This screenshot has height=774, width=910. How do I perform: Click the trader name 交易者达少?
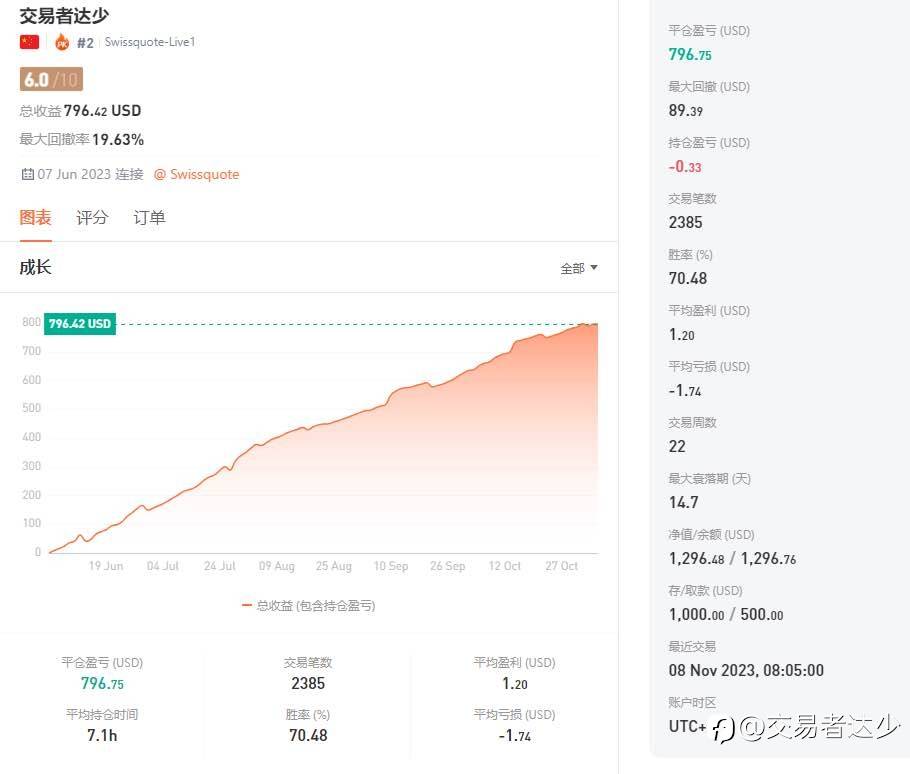[x=65, y=15]
